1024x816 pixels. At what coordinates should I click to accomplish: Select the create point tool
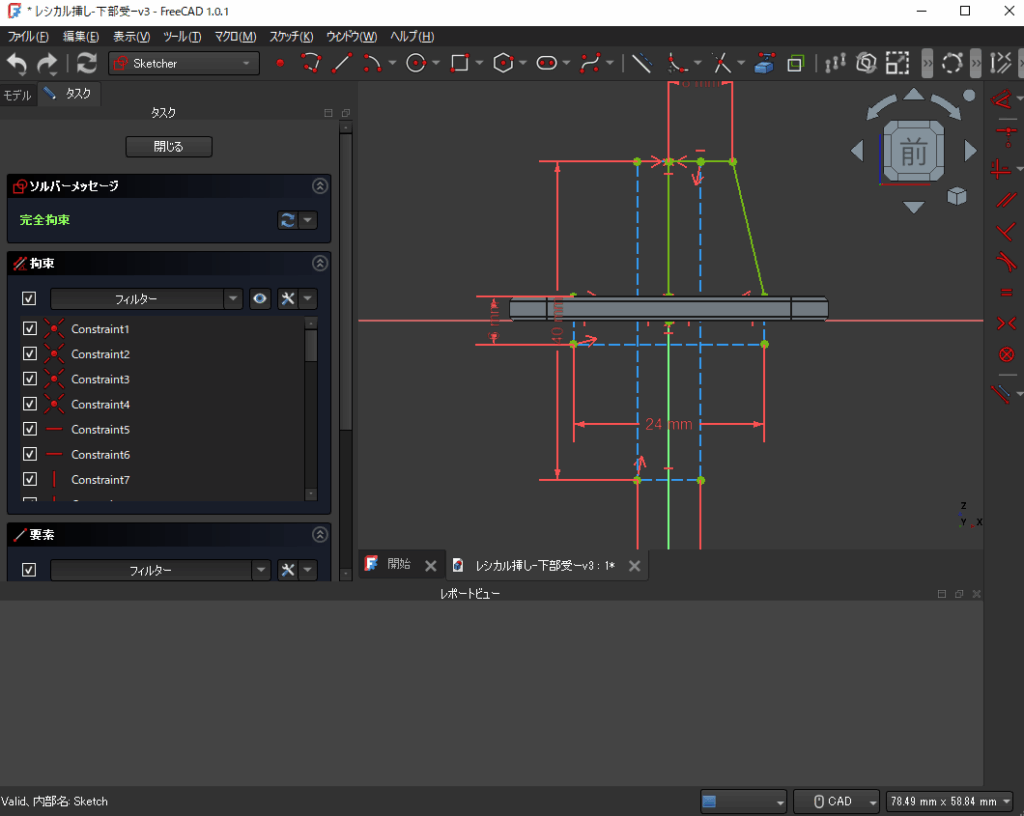pos(280,63)
